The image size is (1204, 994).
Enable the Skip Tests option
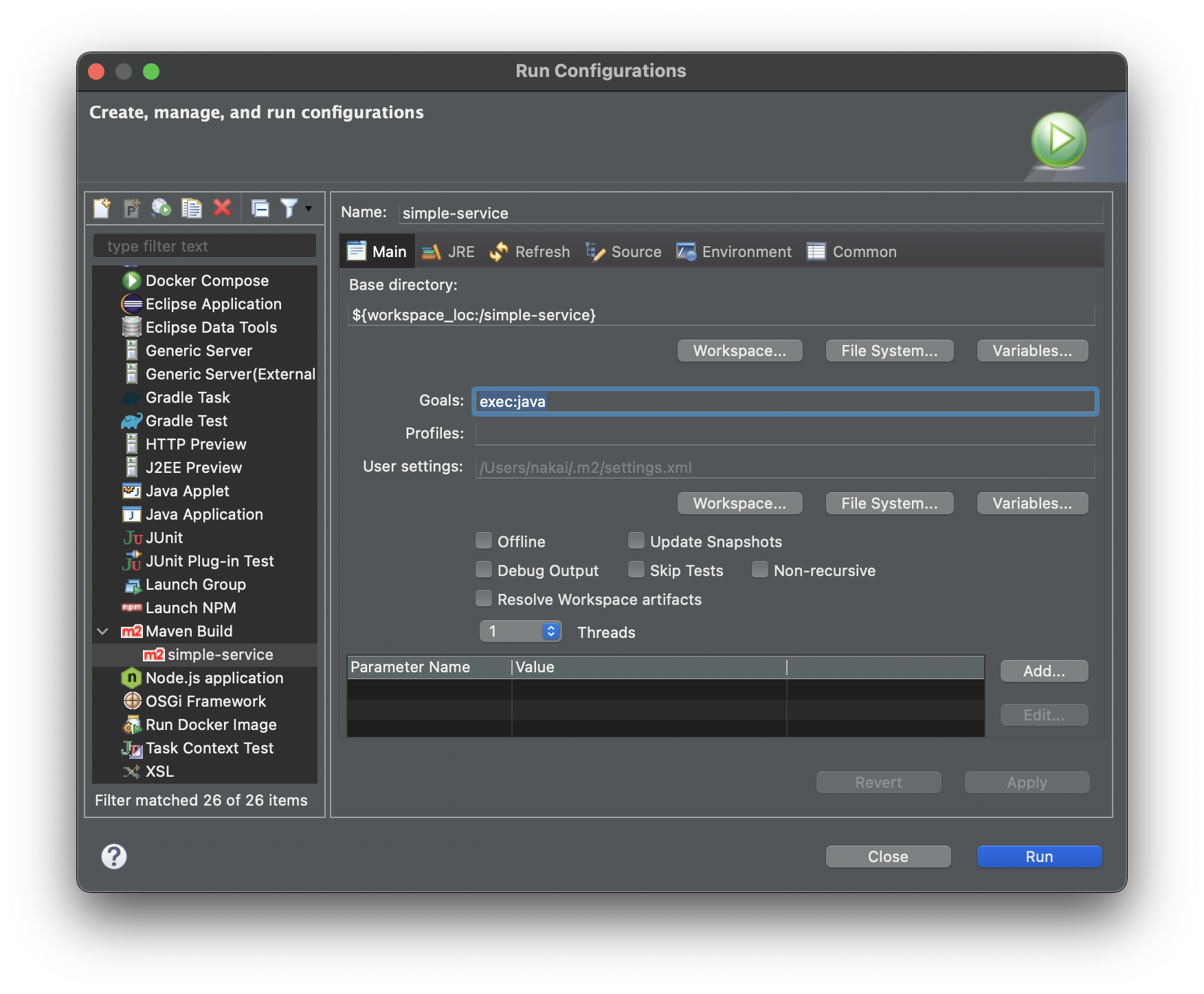click(x=637, y=570)
